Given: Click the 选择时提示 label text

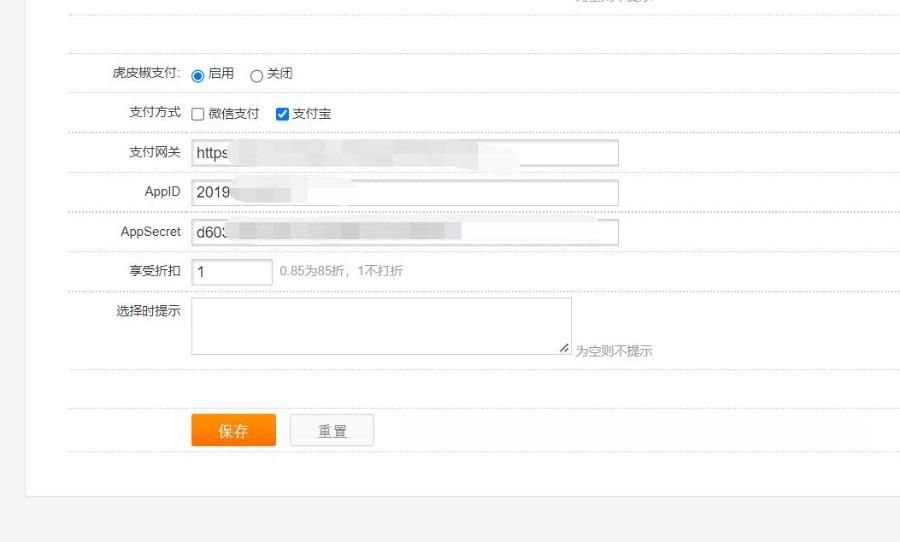Looking at the screenshot, I should tap(149, 311).
